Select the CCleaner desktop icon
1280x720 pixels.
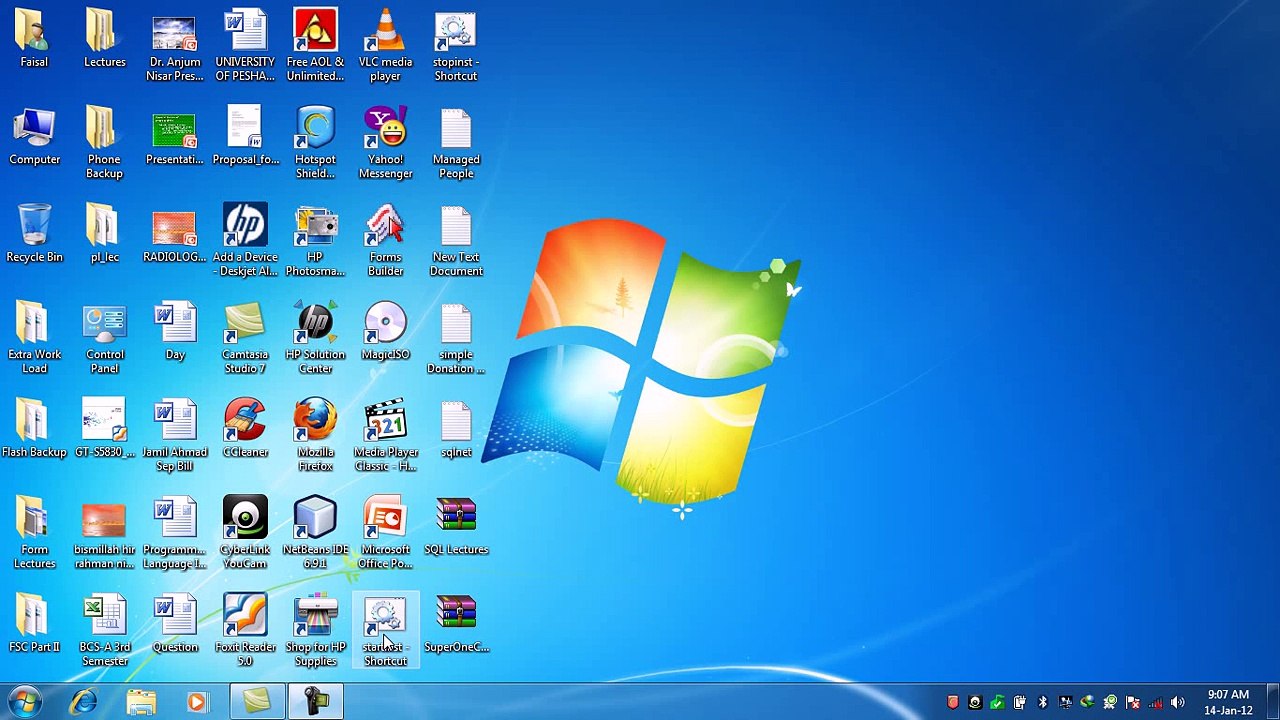pyautogui.click(x=245, y=429)
